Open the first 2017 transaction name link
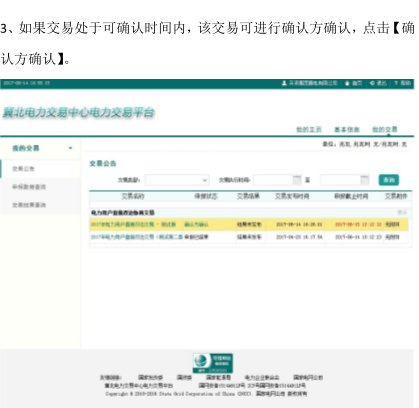Image resolution: width=419 pixels, height=408 pixels. click(133, 224)
